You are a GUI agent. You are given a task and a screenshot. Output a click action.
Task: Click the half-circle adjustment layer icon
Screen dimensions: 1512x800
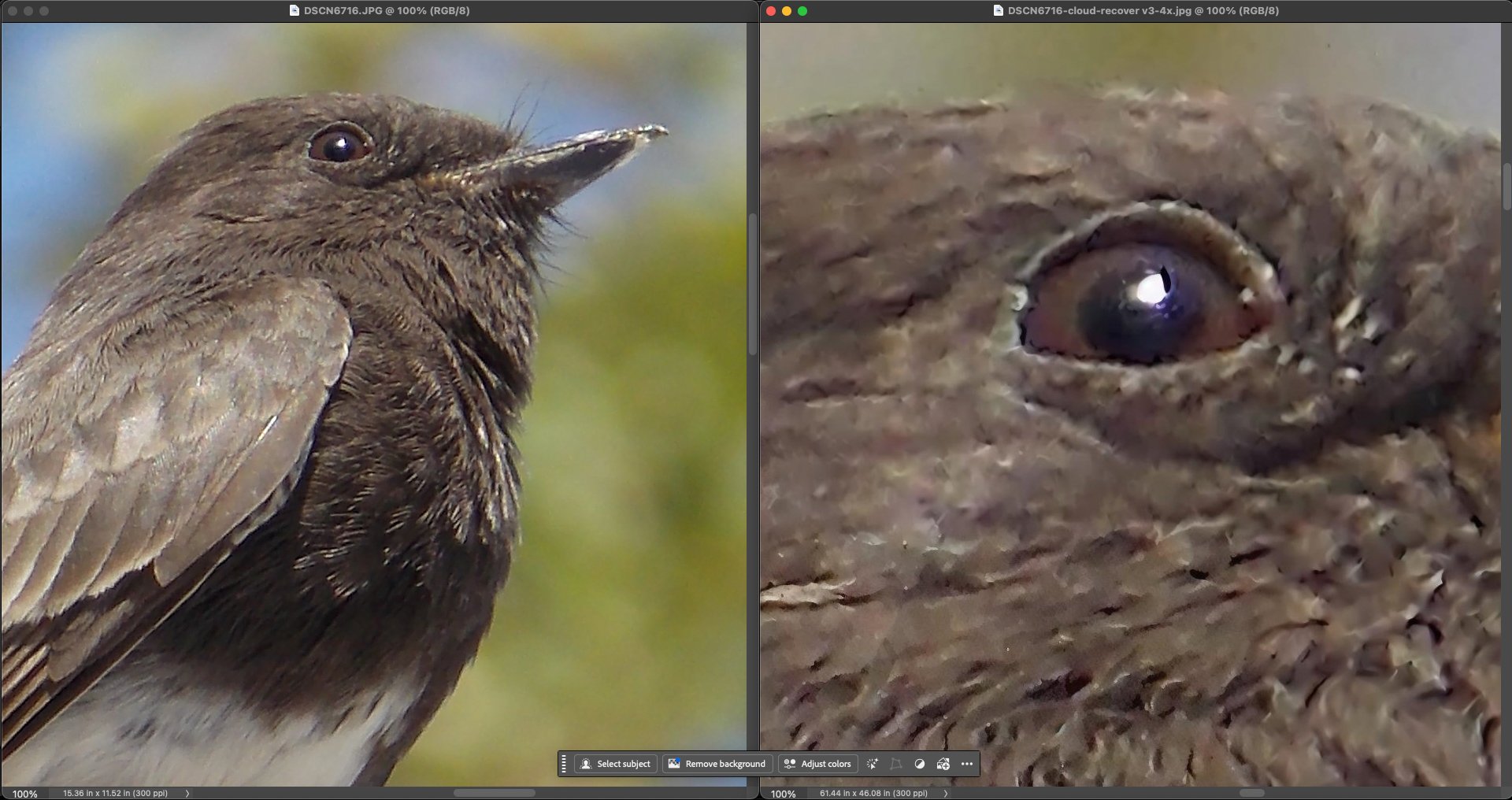[x=920, y=764]
